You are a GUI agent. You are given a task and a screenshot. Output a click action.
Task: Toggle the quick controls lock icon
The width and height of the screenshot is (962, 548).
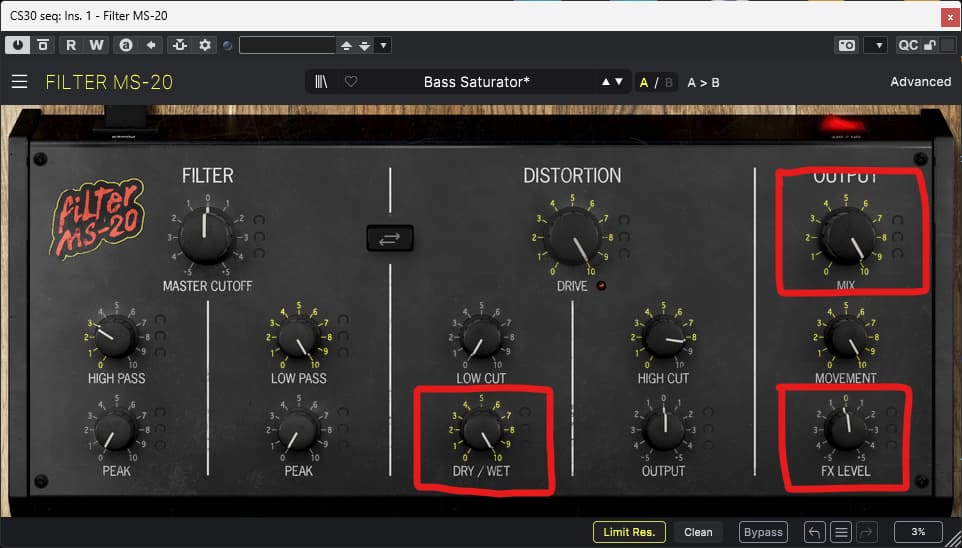coord(930,45)
